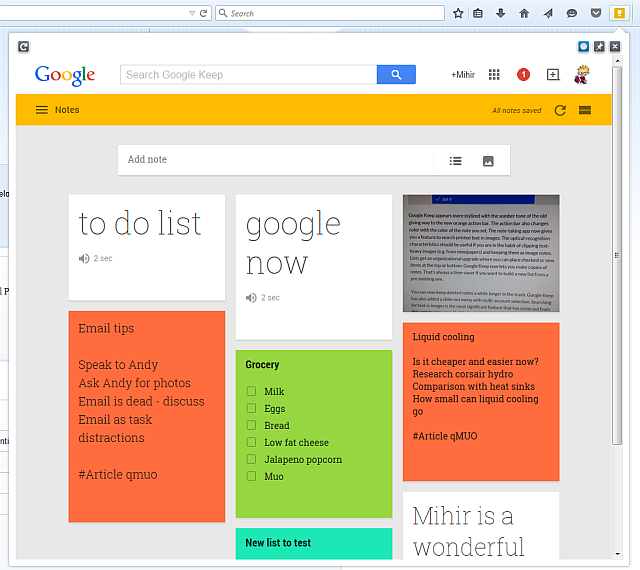
Task: Click the browser reload arrow icon
Action: (x=203, y=13)
